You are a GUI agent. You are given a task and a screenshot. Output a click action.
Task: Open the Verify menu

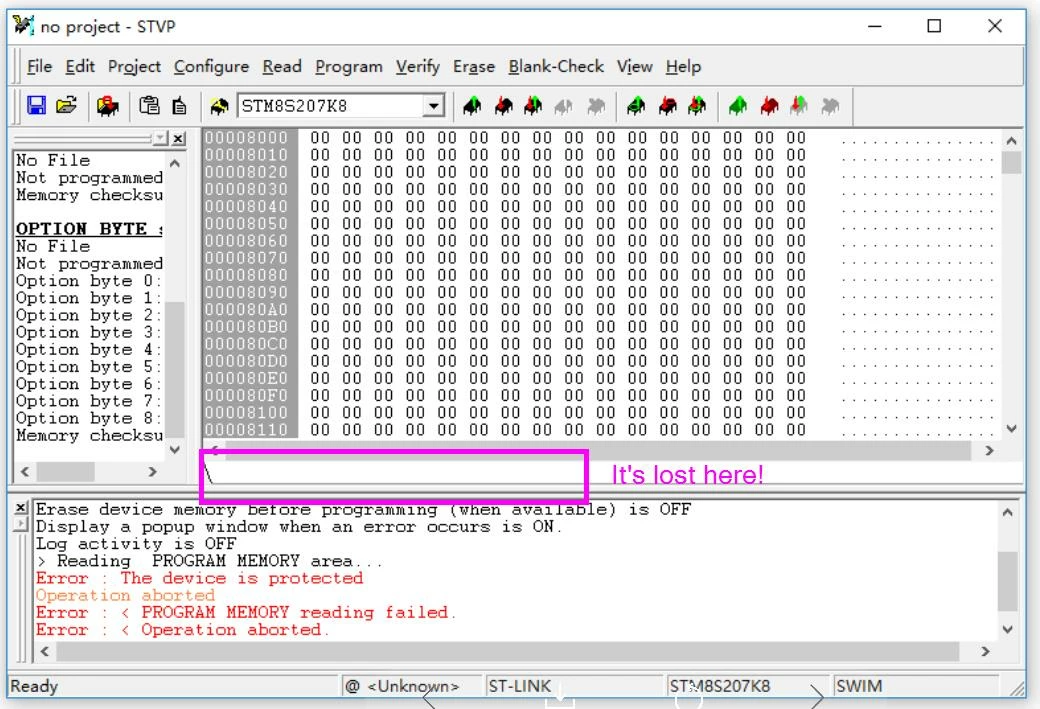418,66
